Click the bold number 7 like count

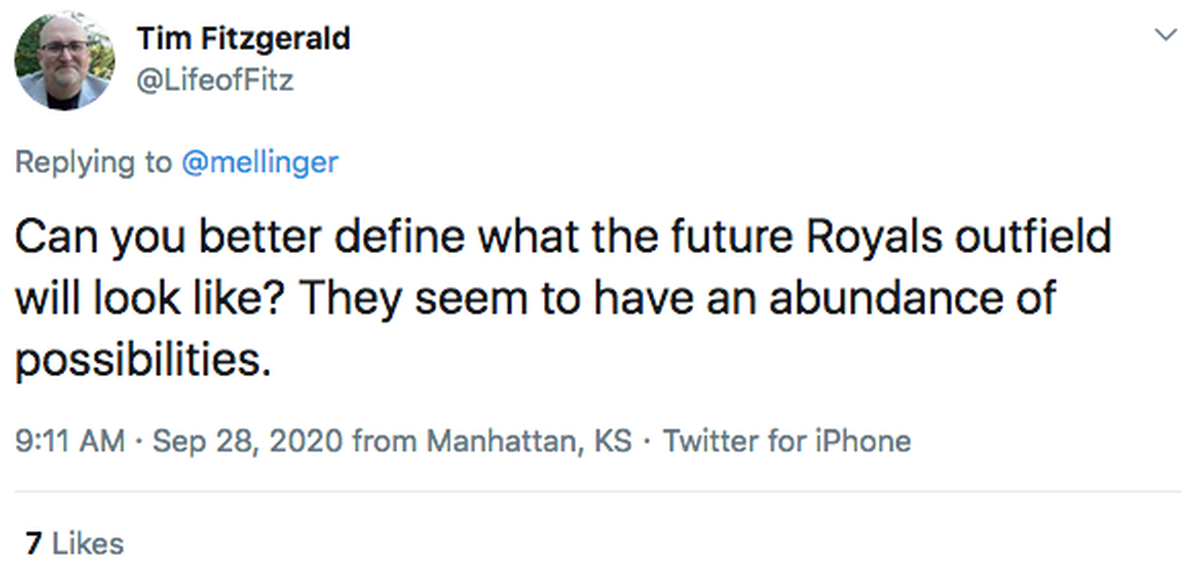pyautogui.click(x=34, y=544)
